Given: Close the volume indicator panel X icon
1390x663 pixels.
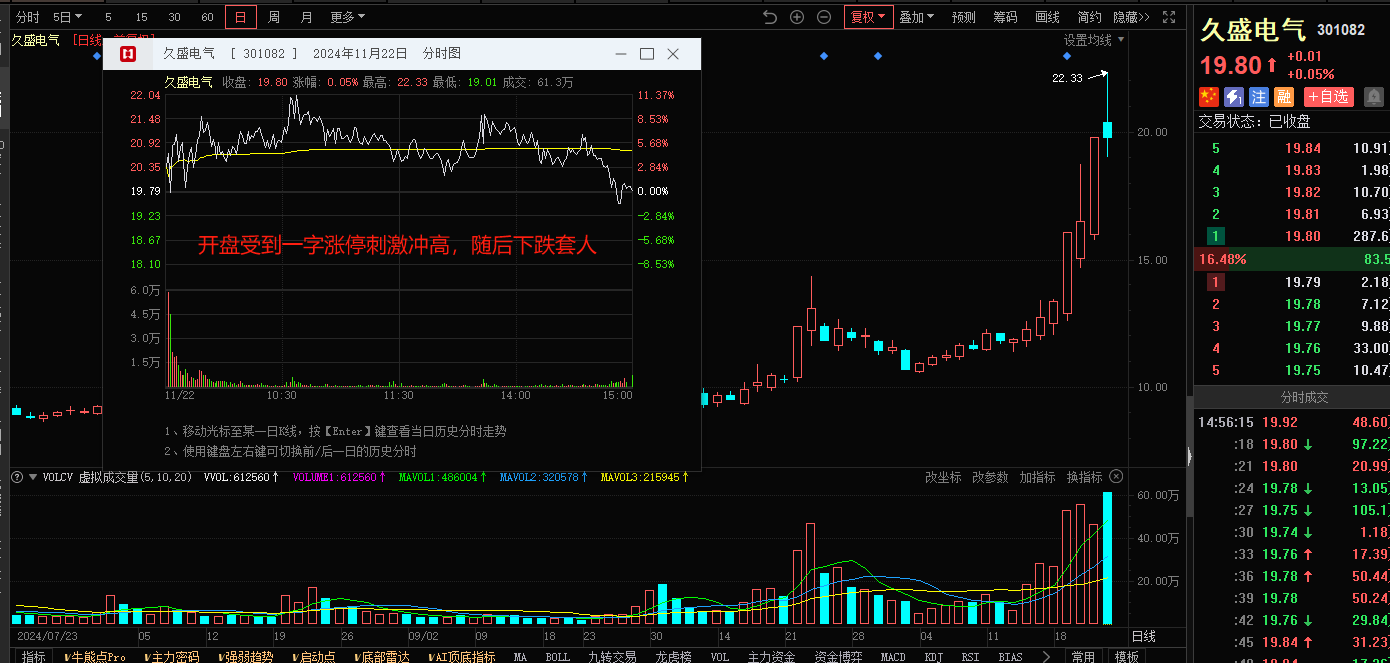Looking at the screenshot, I should pos(1117,477).
